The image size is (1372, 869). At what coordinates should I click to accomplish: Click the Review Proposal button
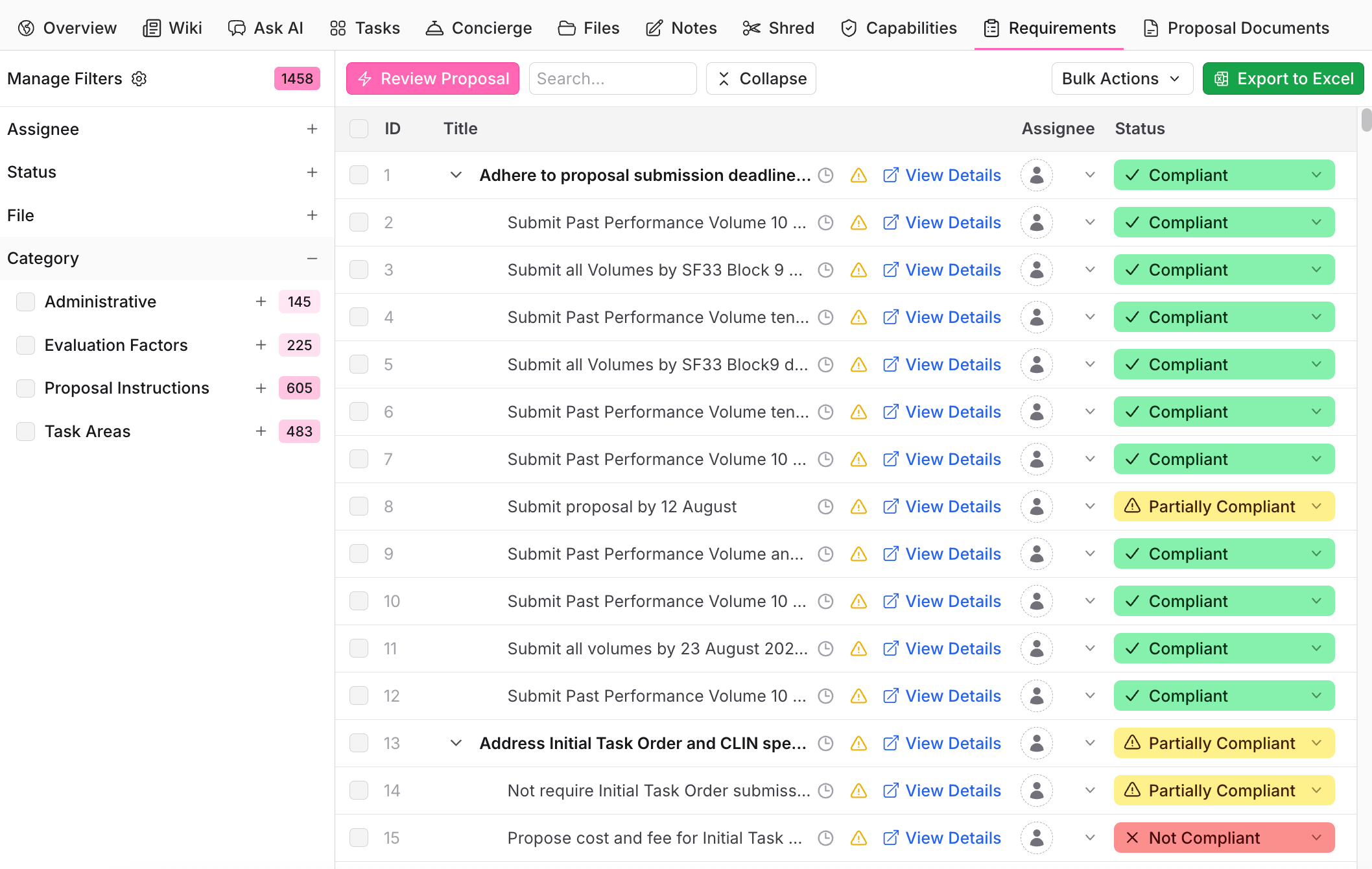click(x=432, y=78)
